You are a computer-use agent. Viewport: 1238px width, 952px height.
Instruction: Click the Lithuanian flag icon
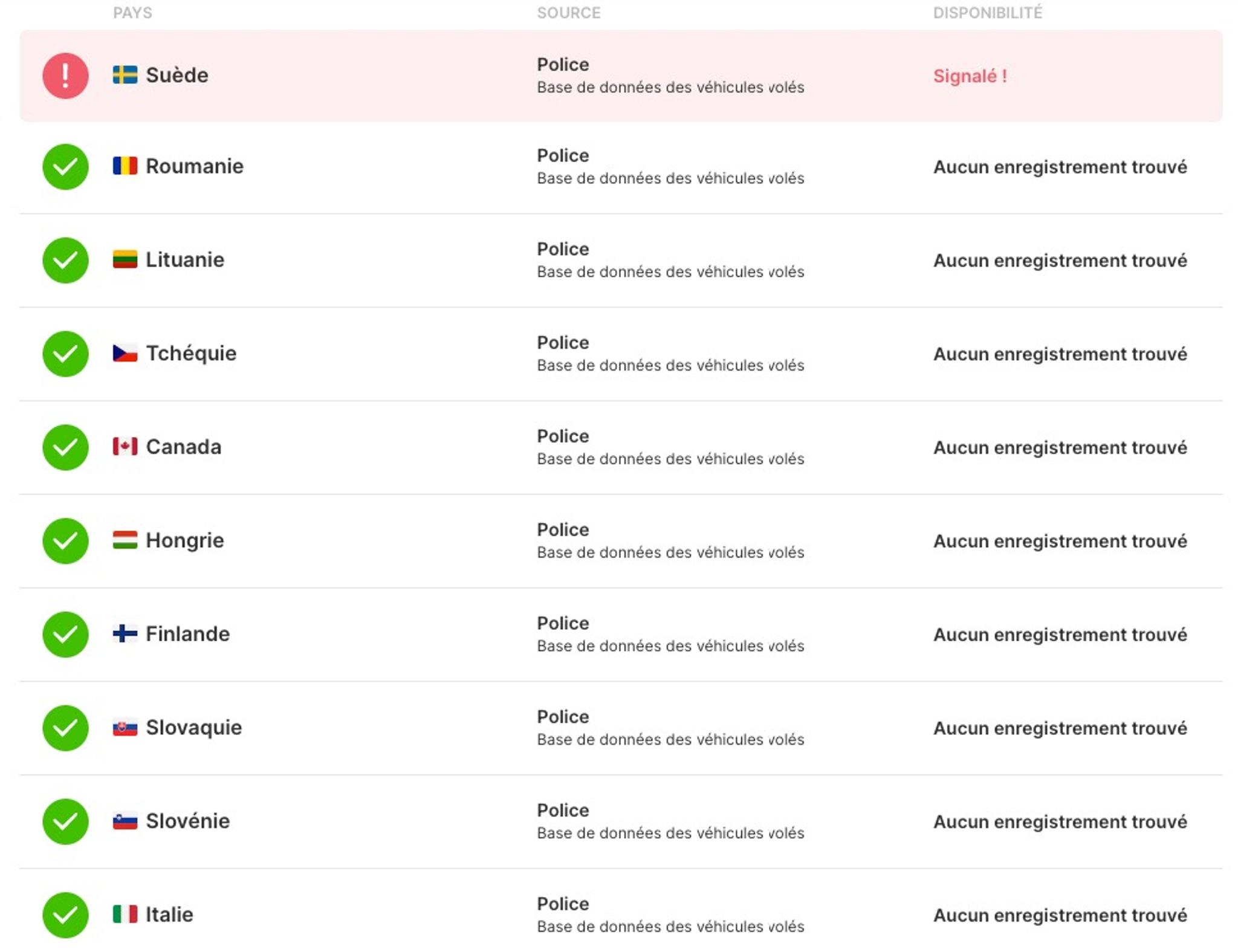coord(125,259)
